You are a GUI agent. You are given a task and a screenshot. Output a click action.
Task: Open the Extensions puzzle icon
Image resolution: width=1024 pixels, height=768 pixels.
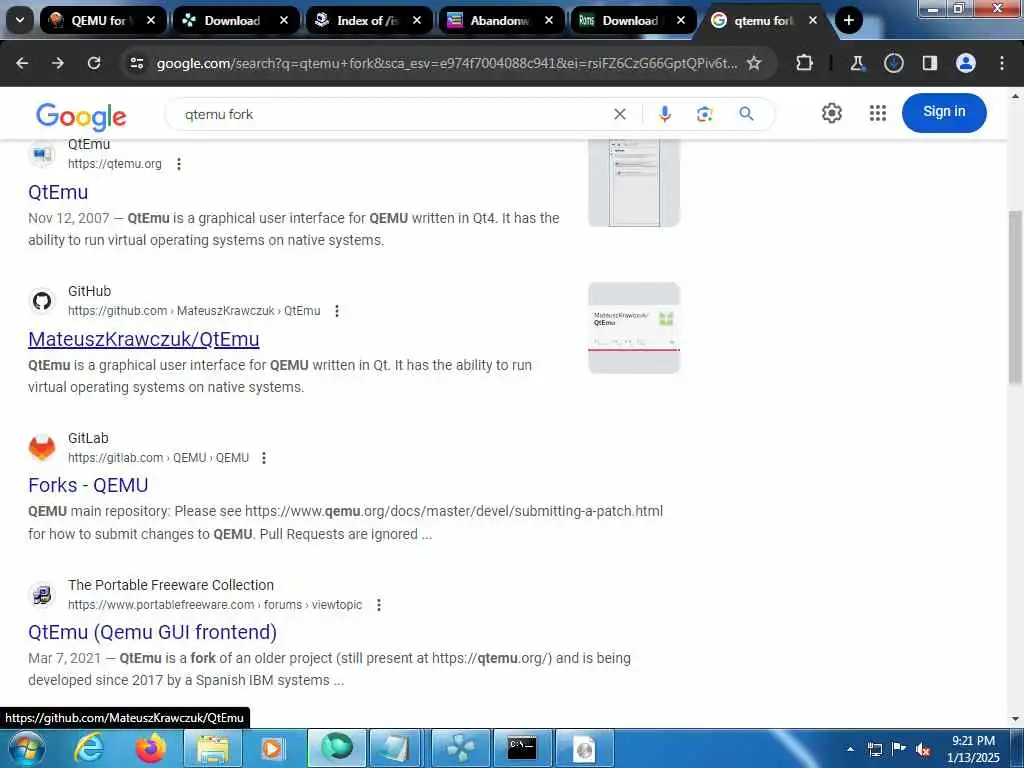tap(805, 63)
